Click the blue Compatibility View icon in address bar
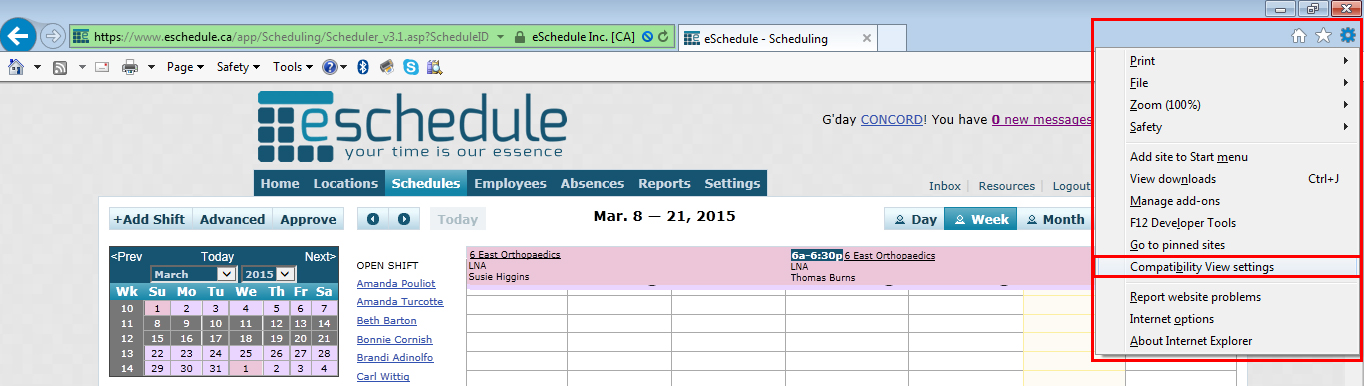This screenshot has width=1364, height=386. pyautogui.click(x=647, y=37)
